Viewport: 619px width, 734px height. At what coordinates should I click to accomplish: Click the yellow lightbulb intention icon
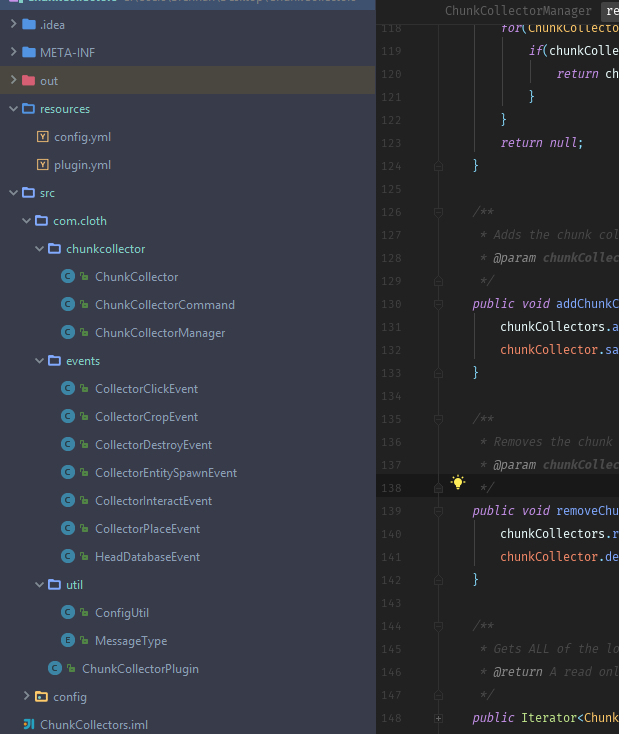[x=458, y=482]
